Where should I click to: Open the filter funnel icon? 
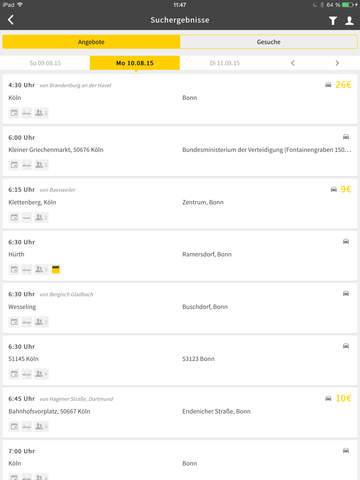(333, 21)
